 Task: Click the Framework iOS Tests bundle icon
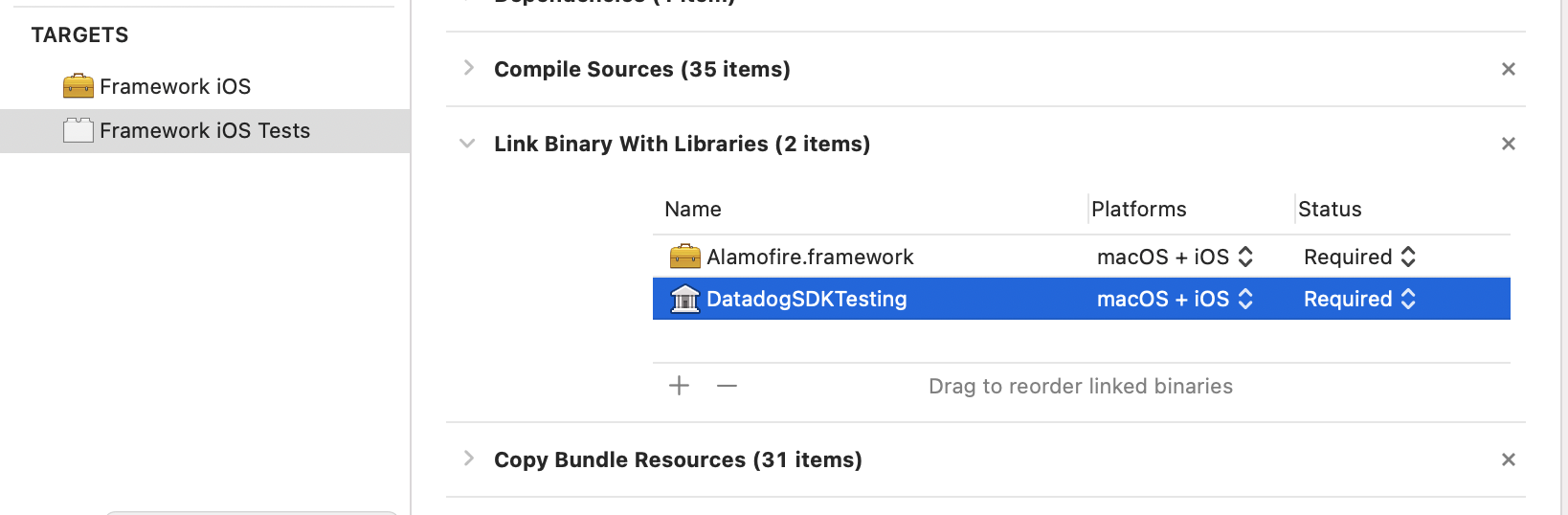tap(78, 130)
